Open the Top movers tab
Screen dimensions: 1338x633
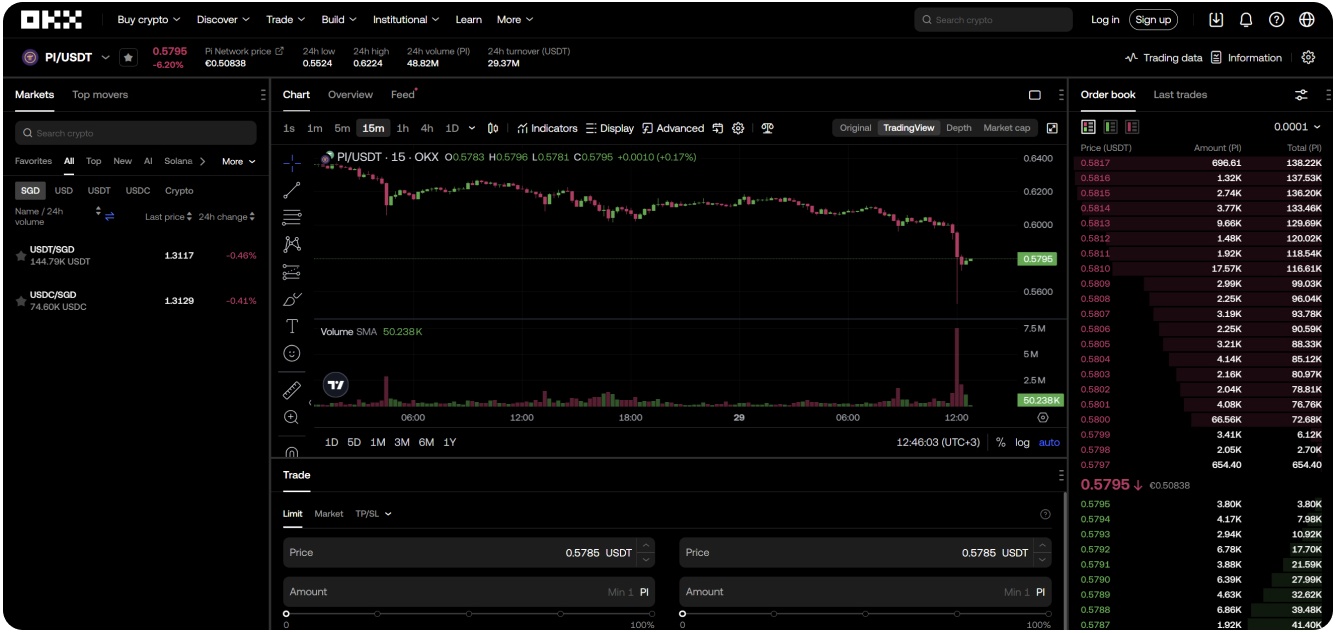[100, 95]
